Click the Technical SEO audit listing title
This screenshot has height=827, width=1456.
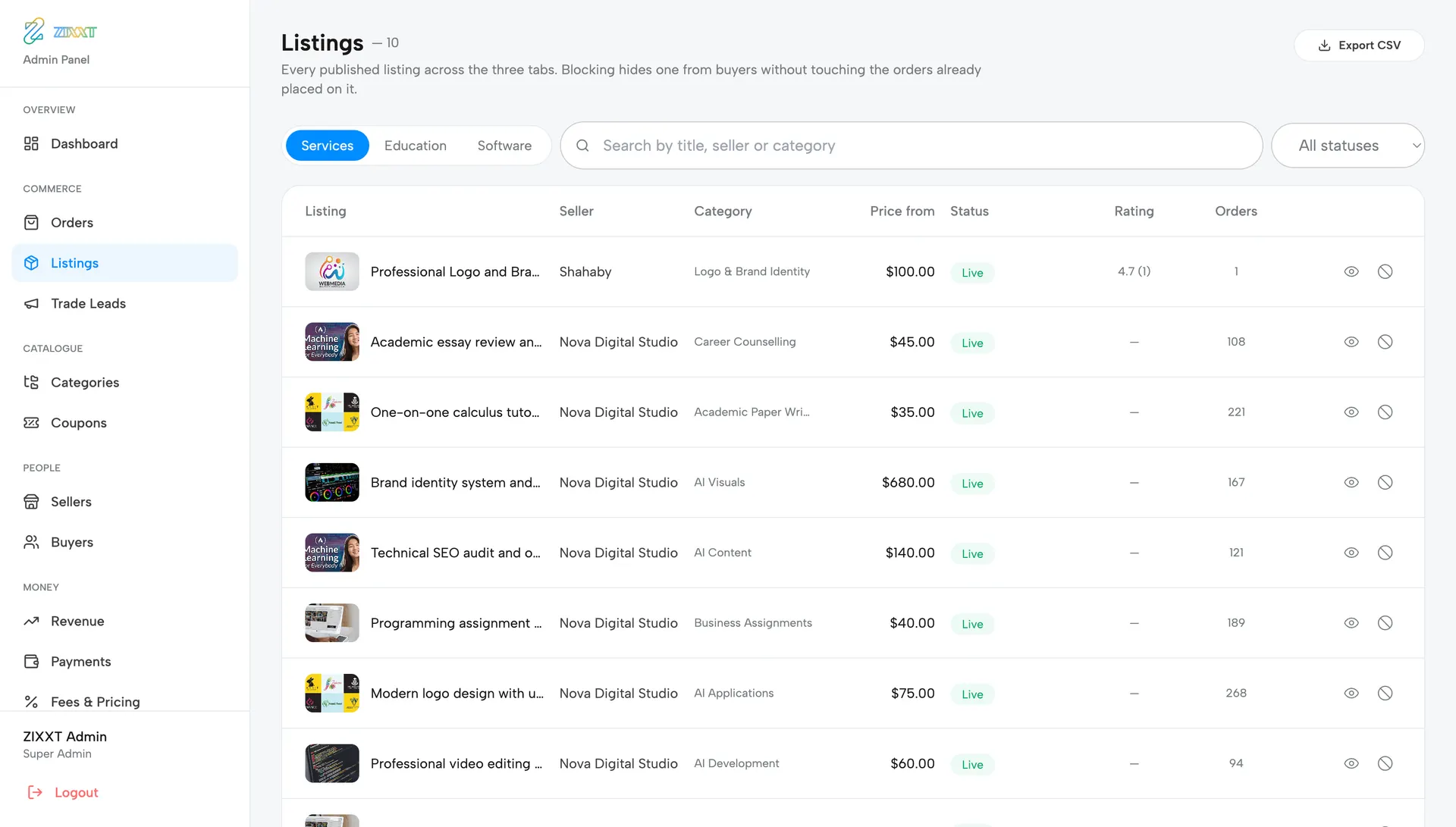pyautogui.click(x=456, y=553)
